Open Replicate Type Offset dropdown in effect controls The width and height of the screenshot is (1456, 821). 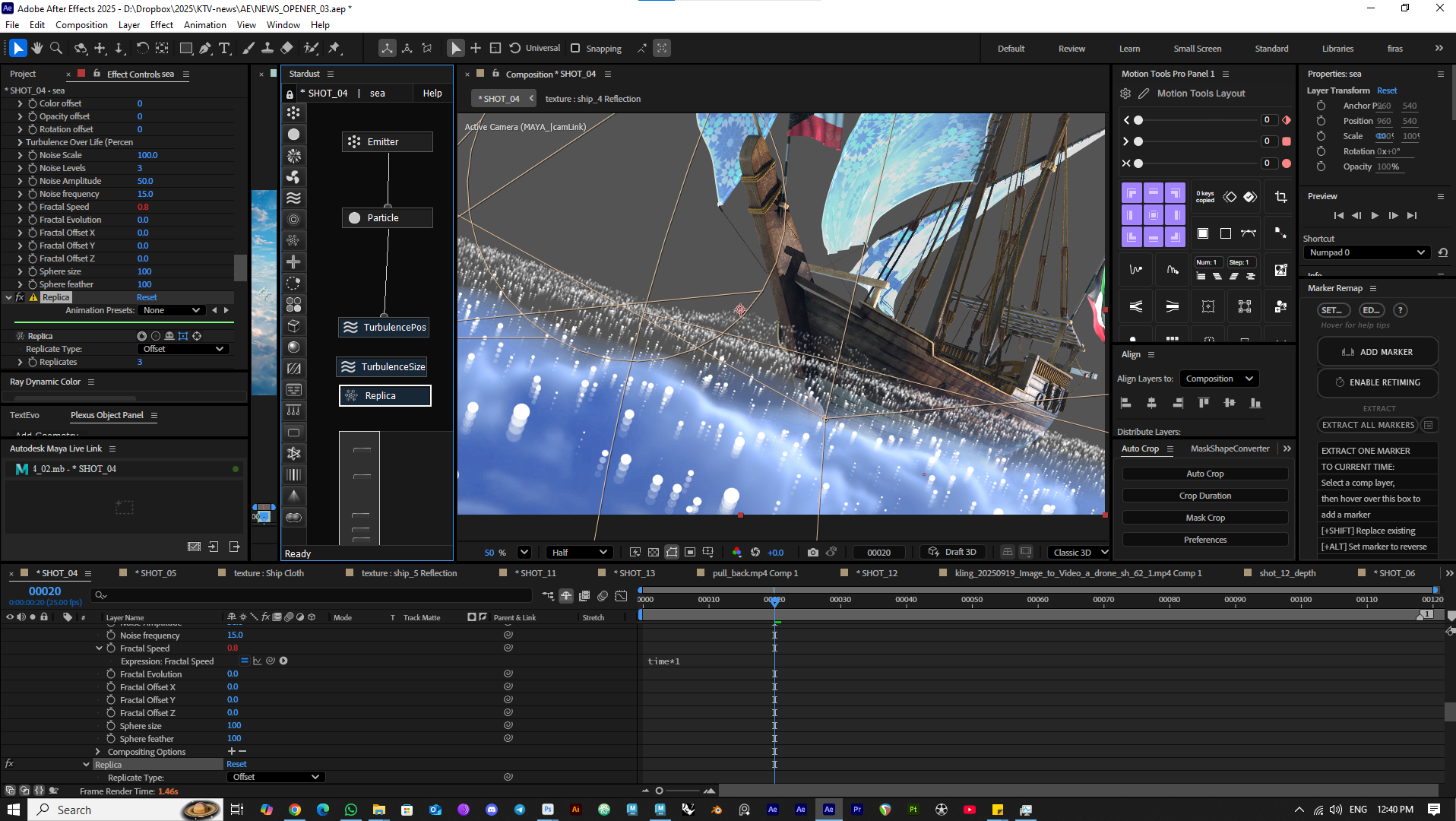click(183, 349)
